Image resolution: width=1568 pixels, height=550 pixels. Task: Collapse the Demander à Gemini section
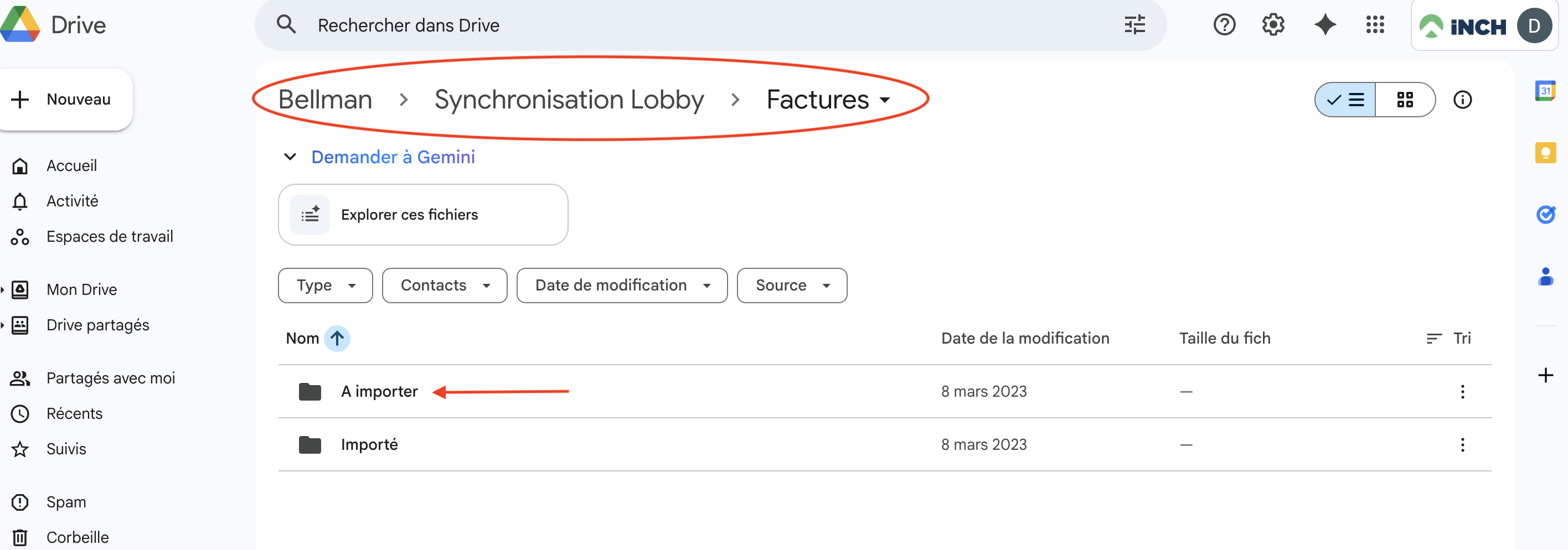pyautogui.click(x=290, y=157)
